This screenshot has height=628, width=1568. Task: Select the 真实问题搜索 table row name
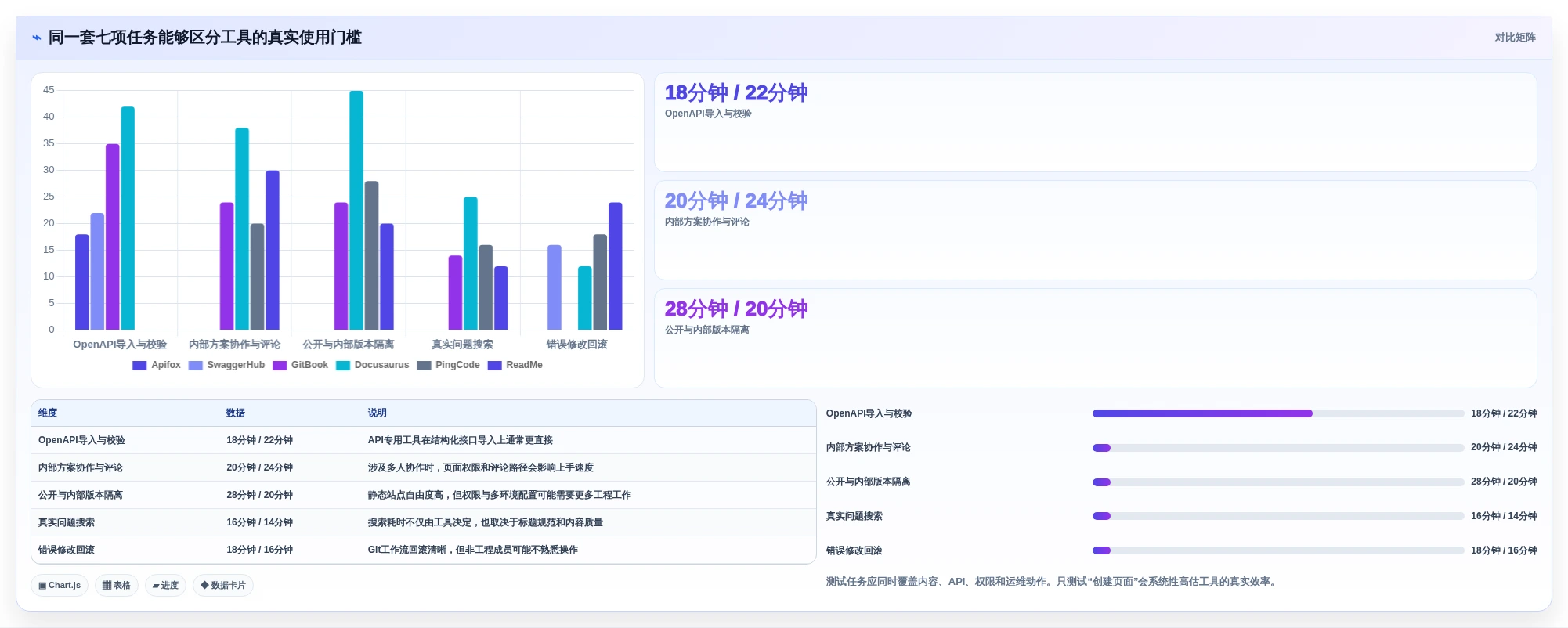click(67, 522)
